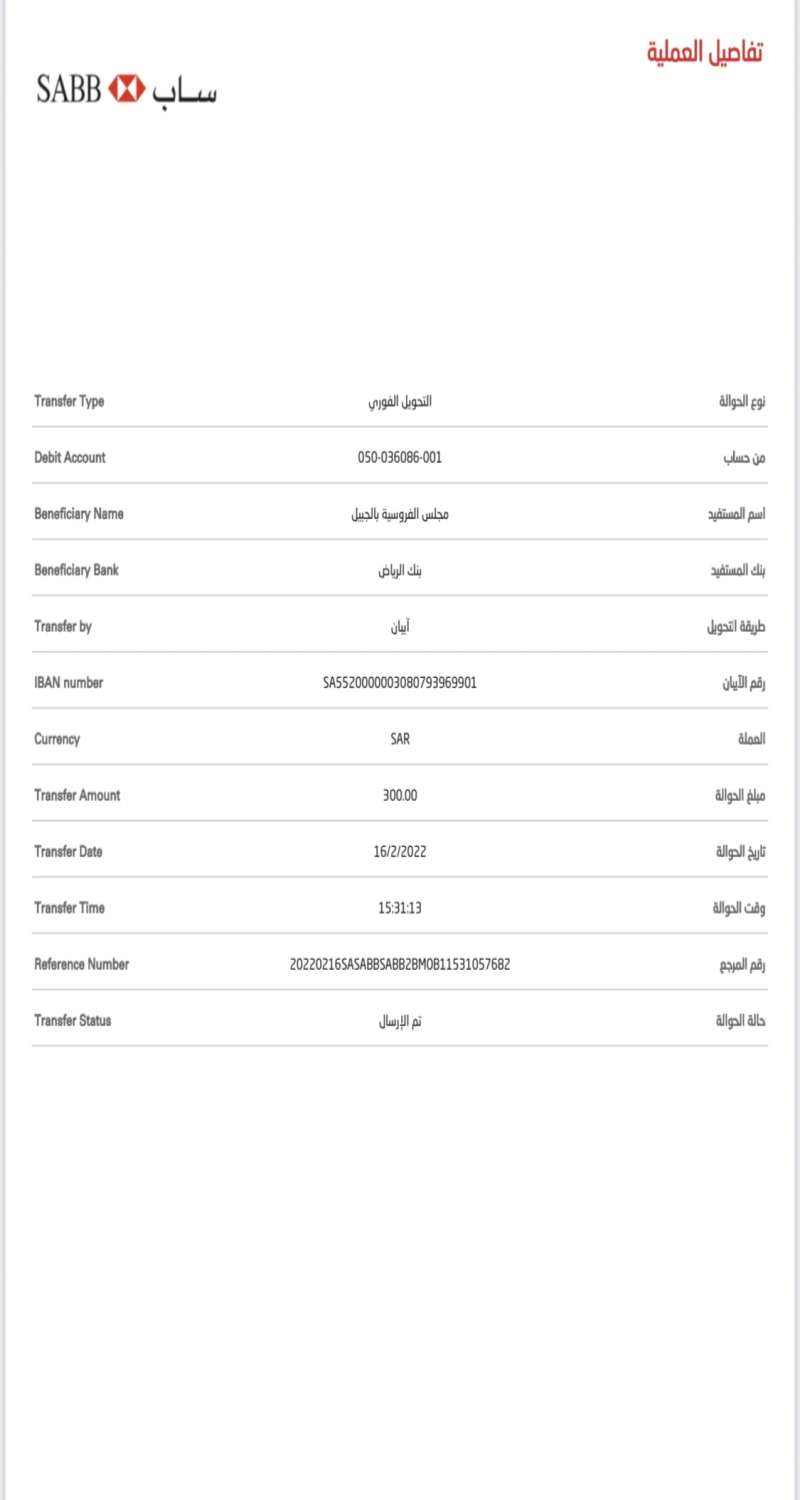Screen dimensions: 800x1500
Task: Click the transfer date 16/2/2022
Action: pyautogui.click(x=400, y=852)
